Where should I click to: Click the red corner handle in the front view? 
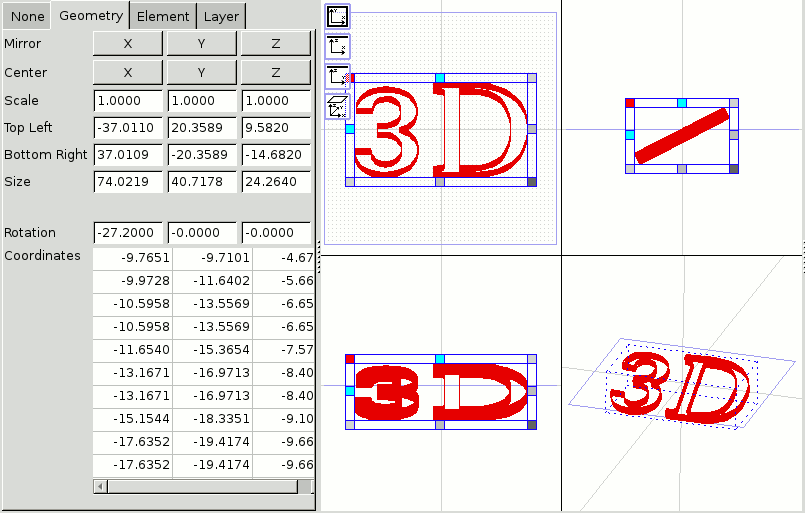click(350, 77)
